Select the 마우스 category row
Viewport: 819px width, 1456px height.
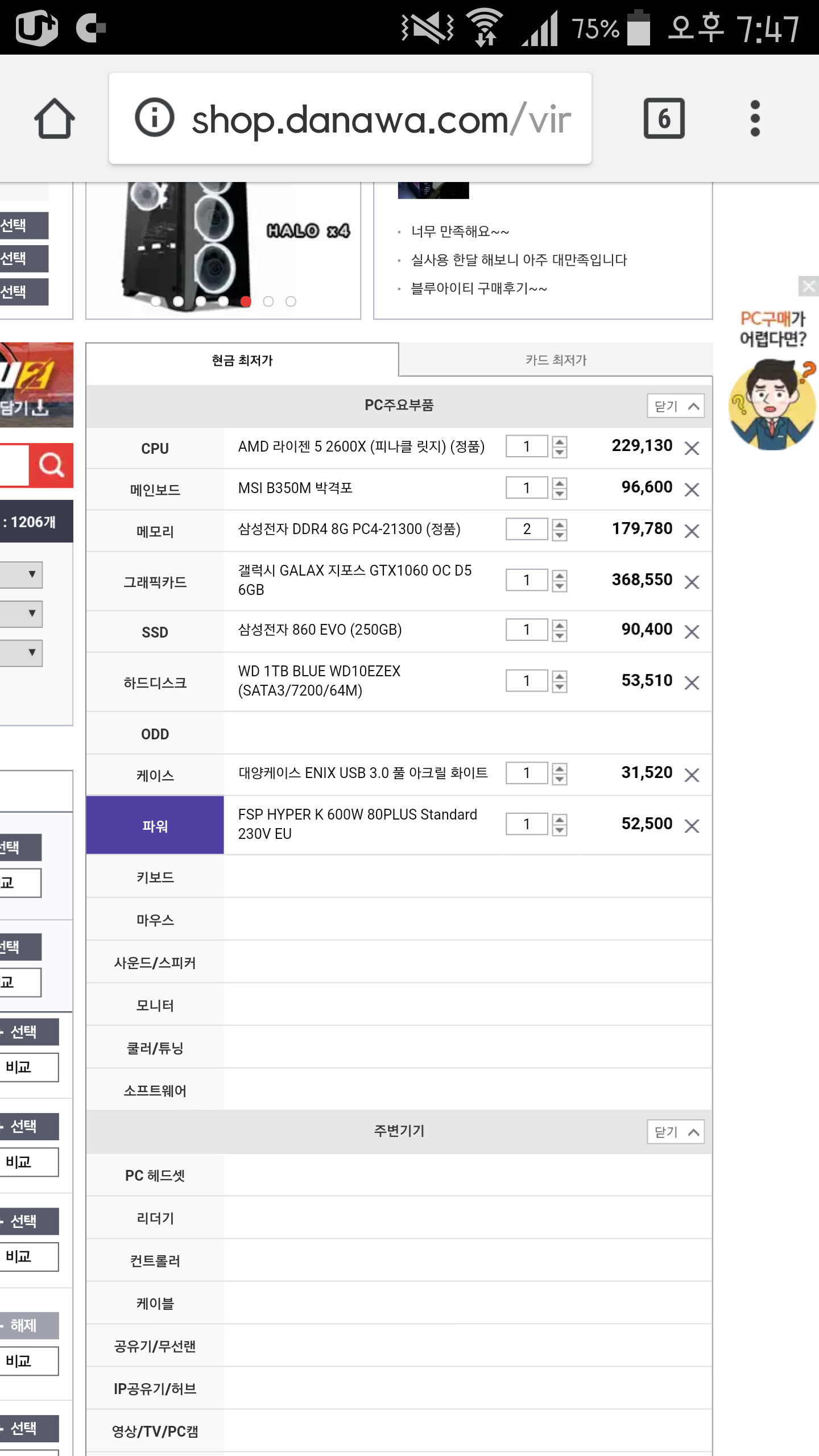click(x=155, y=920)
